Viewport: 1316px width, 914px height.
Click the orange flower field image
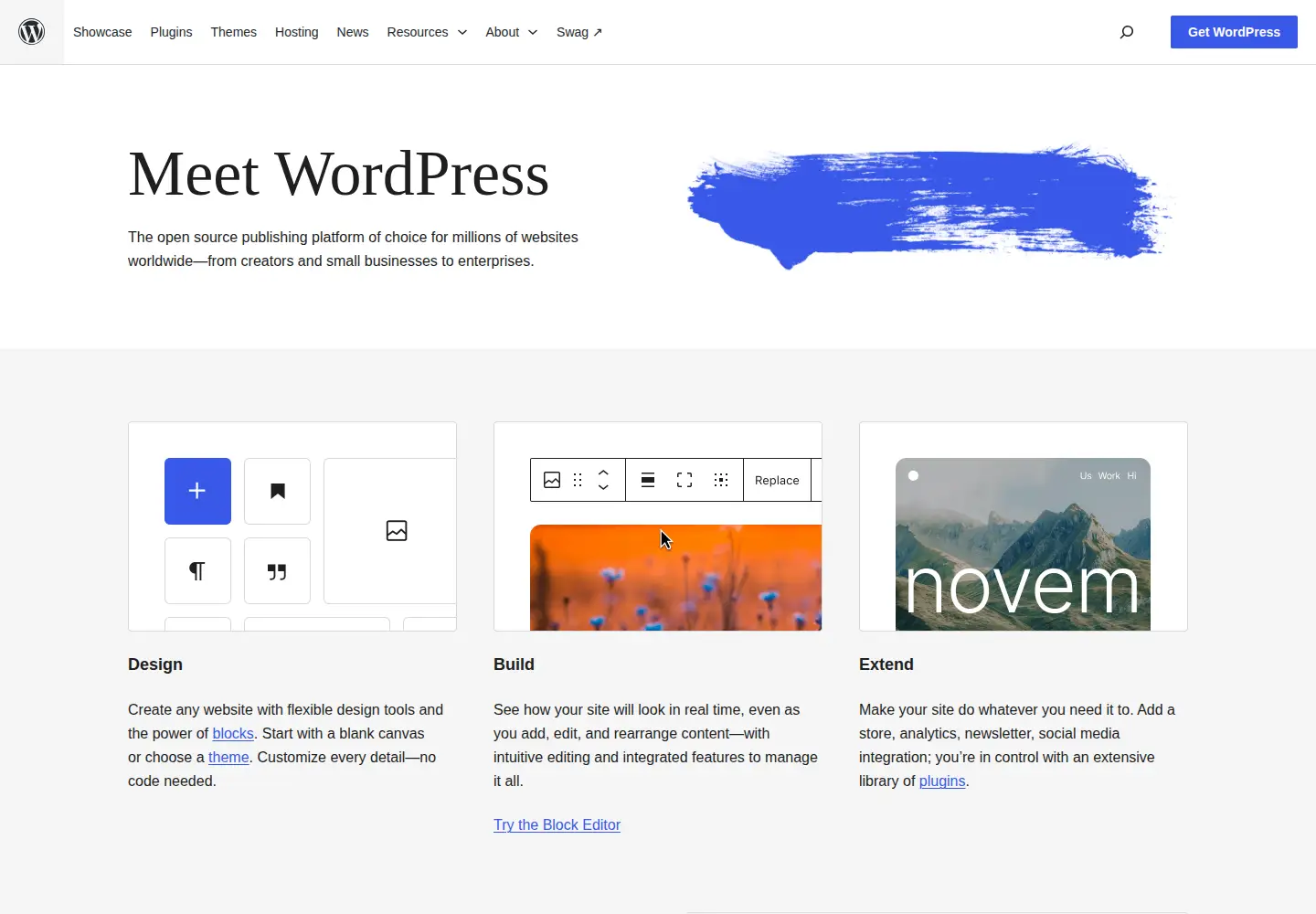pyautogui.click(x=675, y=578)
